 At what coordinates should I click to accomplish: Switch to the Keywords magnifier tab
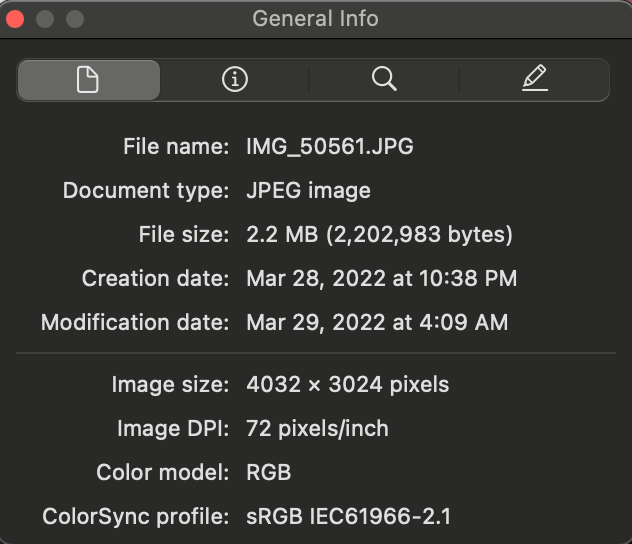[x=384, y=80]
